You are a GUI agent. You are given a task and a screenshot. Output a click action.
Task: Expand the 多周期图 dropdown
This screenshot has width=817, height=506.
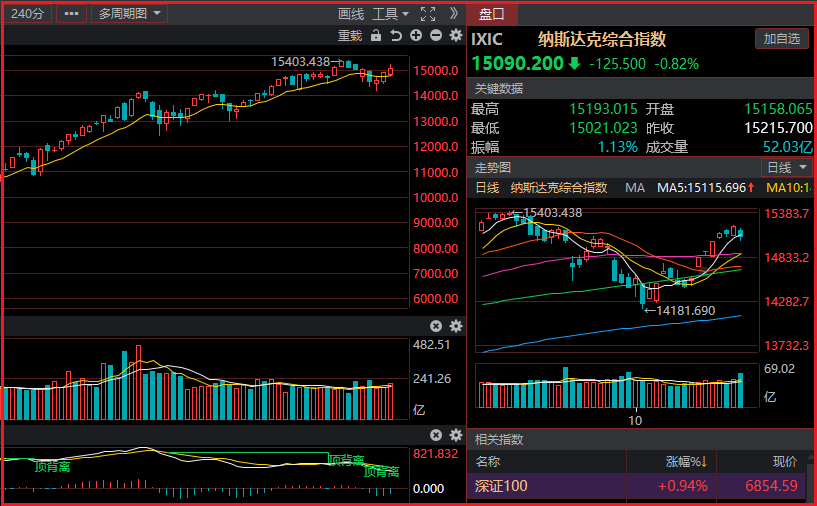[x=129, y=14]
